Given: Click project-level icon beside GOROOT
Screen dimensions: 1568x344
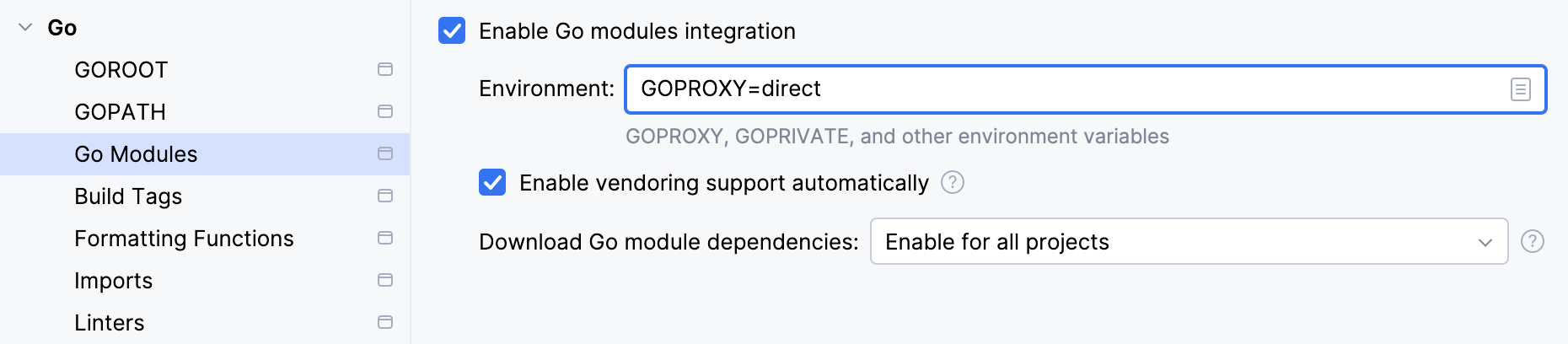Looking at the screenshot, I should (385, 69).
